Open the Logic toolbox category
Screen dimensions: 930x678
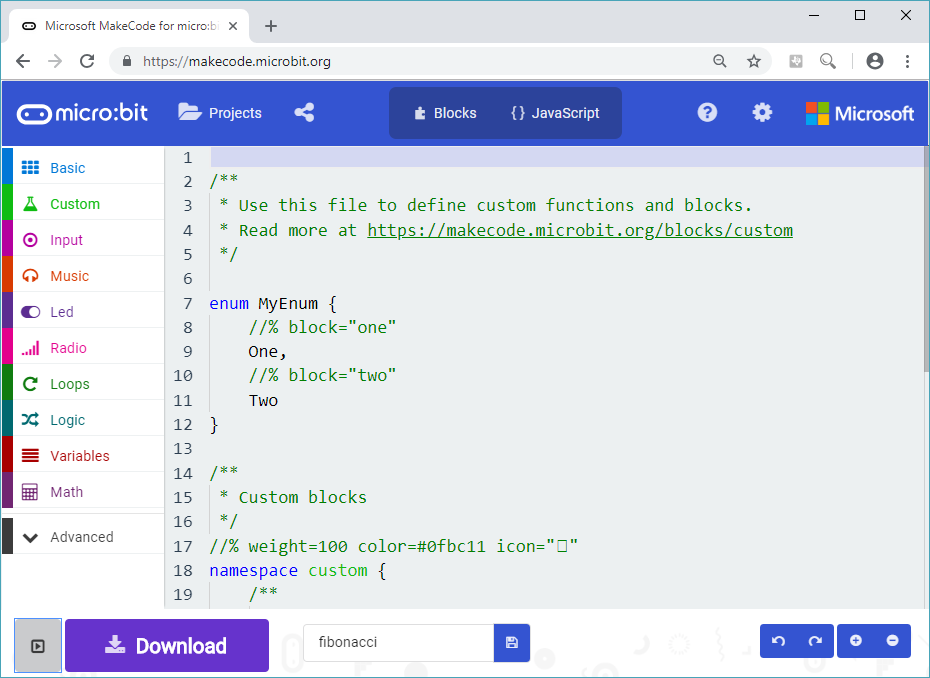[x=83, y=420]
